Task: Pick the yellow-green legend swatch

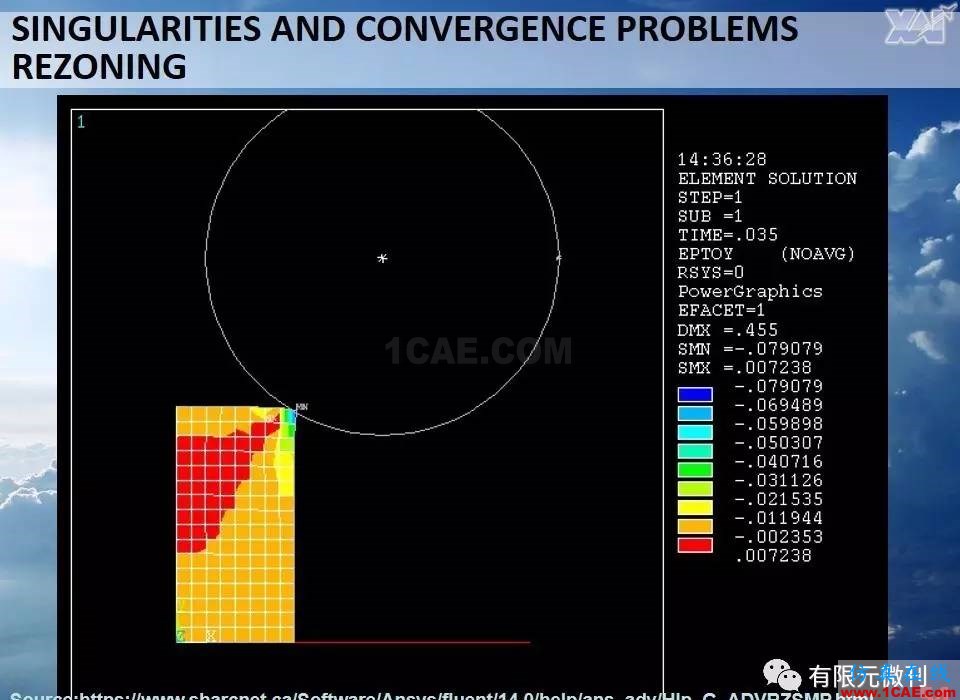Action: point(695,489)
